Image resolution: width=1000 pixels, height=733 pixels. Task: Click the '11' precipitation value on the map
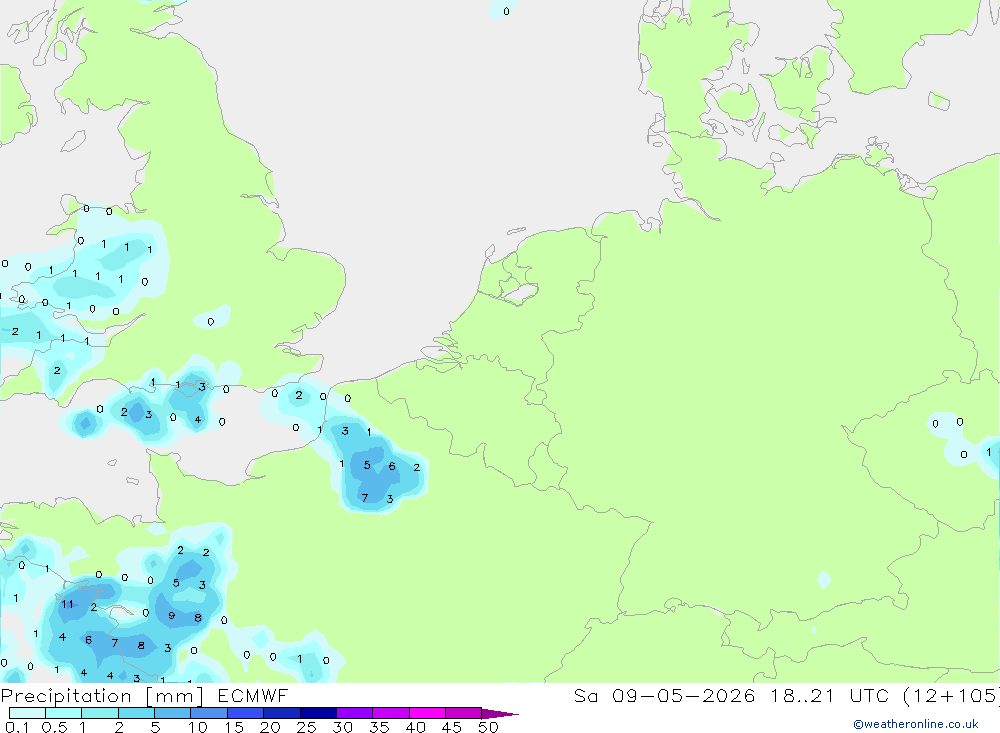pyautogui.click(x=67, y=604)
